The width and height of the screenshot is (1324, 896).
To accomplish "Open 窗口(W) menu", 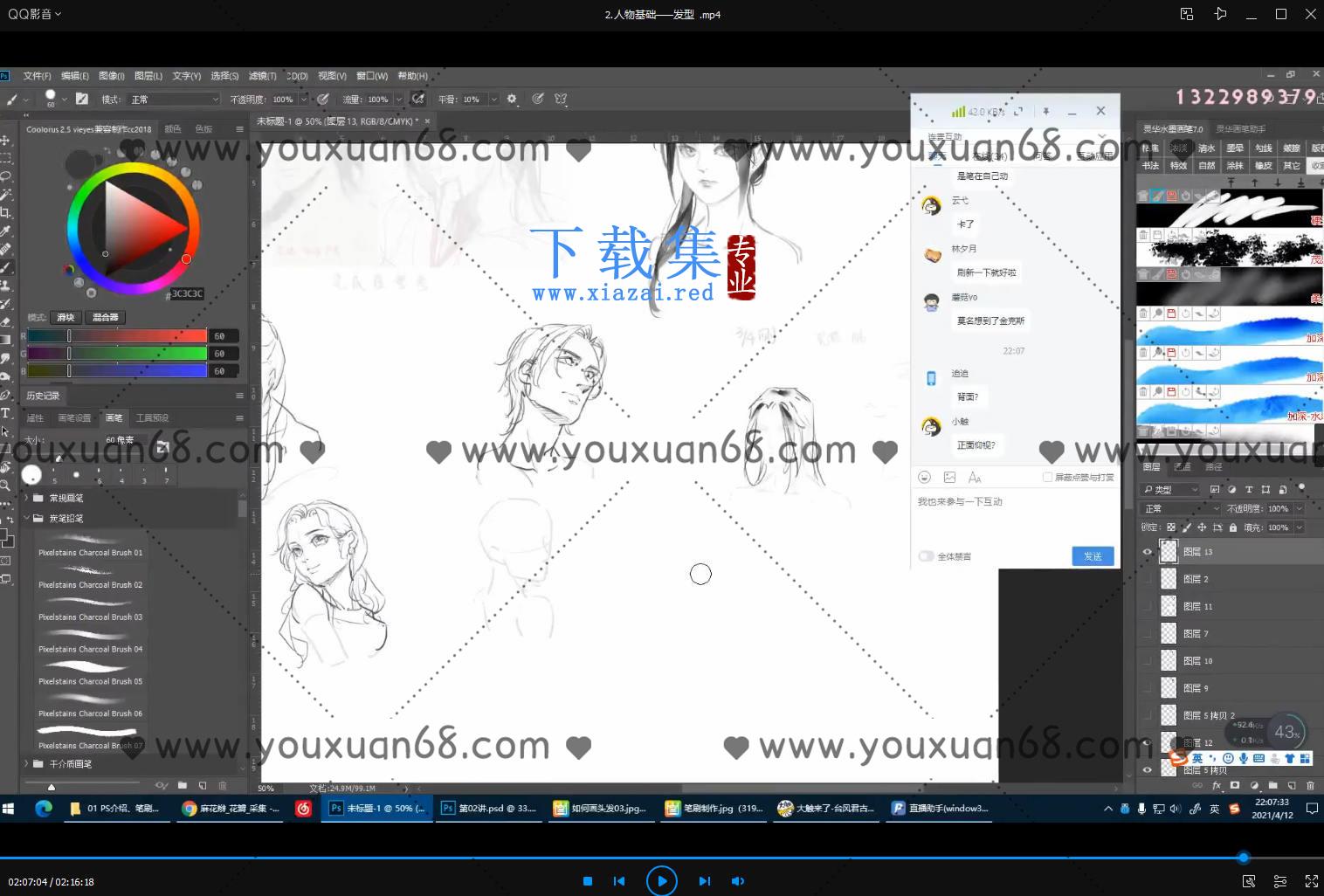I will (x=372, y=76).
